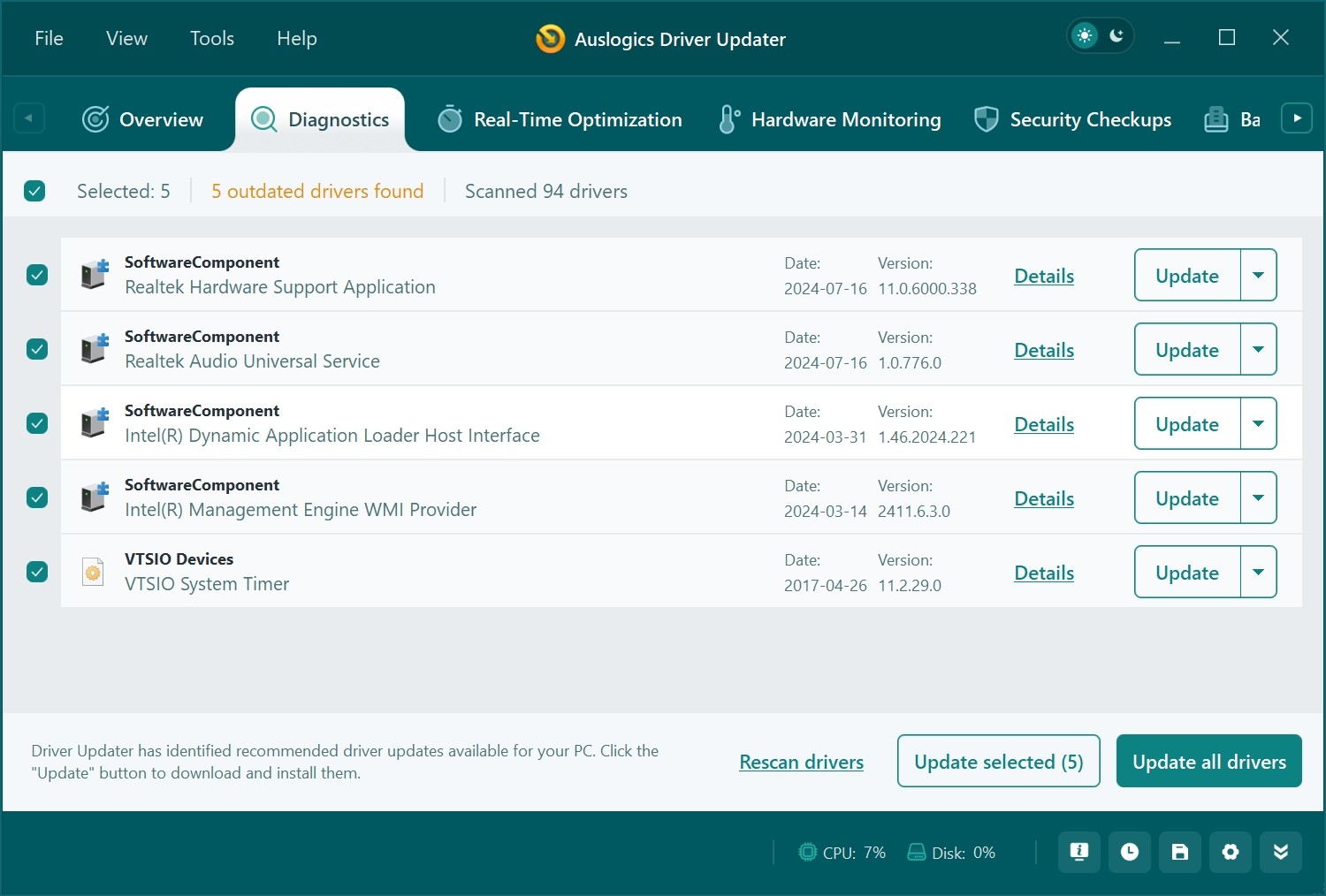Update Realtek Audio Universal Service driver
Viewport: 1326px width, 896px height.
[x=1187, y=349]
